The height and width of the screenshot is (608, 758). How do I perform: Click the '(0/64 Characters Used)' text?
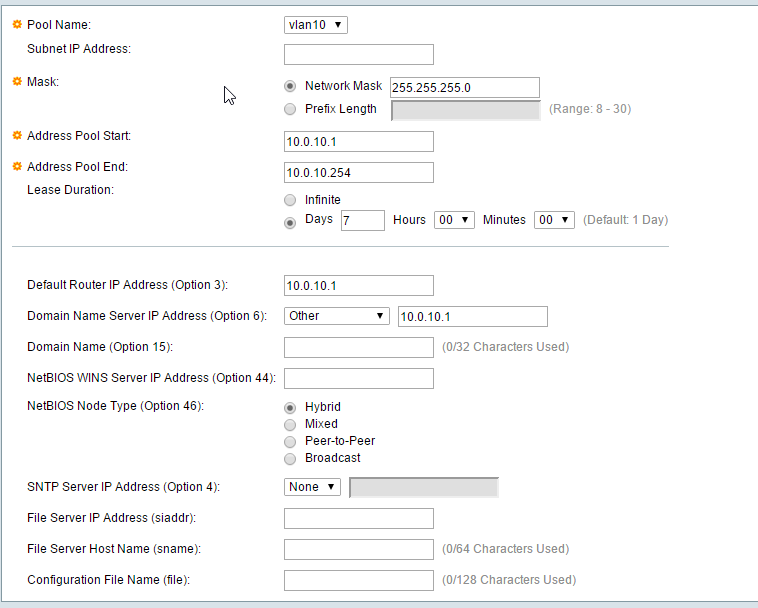pyautogui.click(x=506, y=549)
